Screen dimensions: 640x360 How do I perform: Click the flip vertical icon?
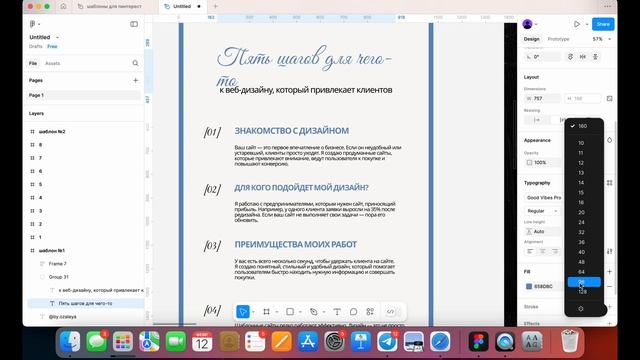tap(596, 57)
